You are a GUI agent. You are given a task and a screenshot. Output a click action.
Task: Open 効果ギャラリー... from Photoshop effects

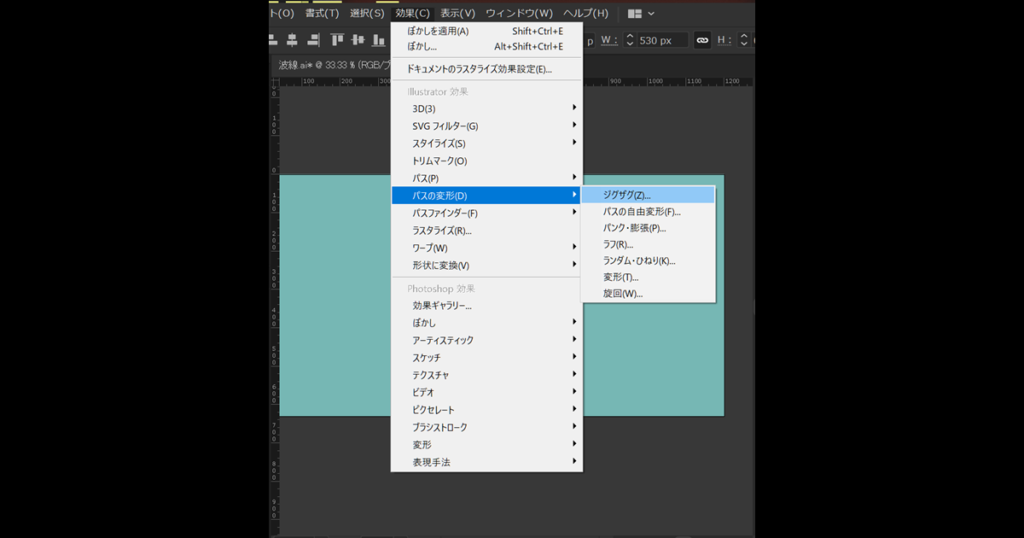442,305
